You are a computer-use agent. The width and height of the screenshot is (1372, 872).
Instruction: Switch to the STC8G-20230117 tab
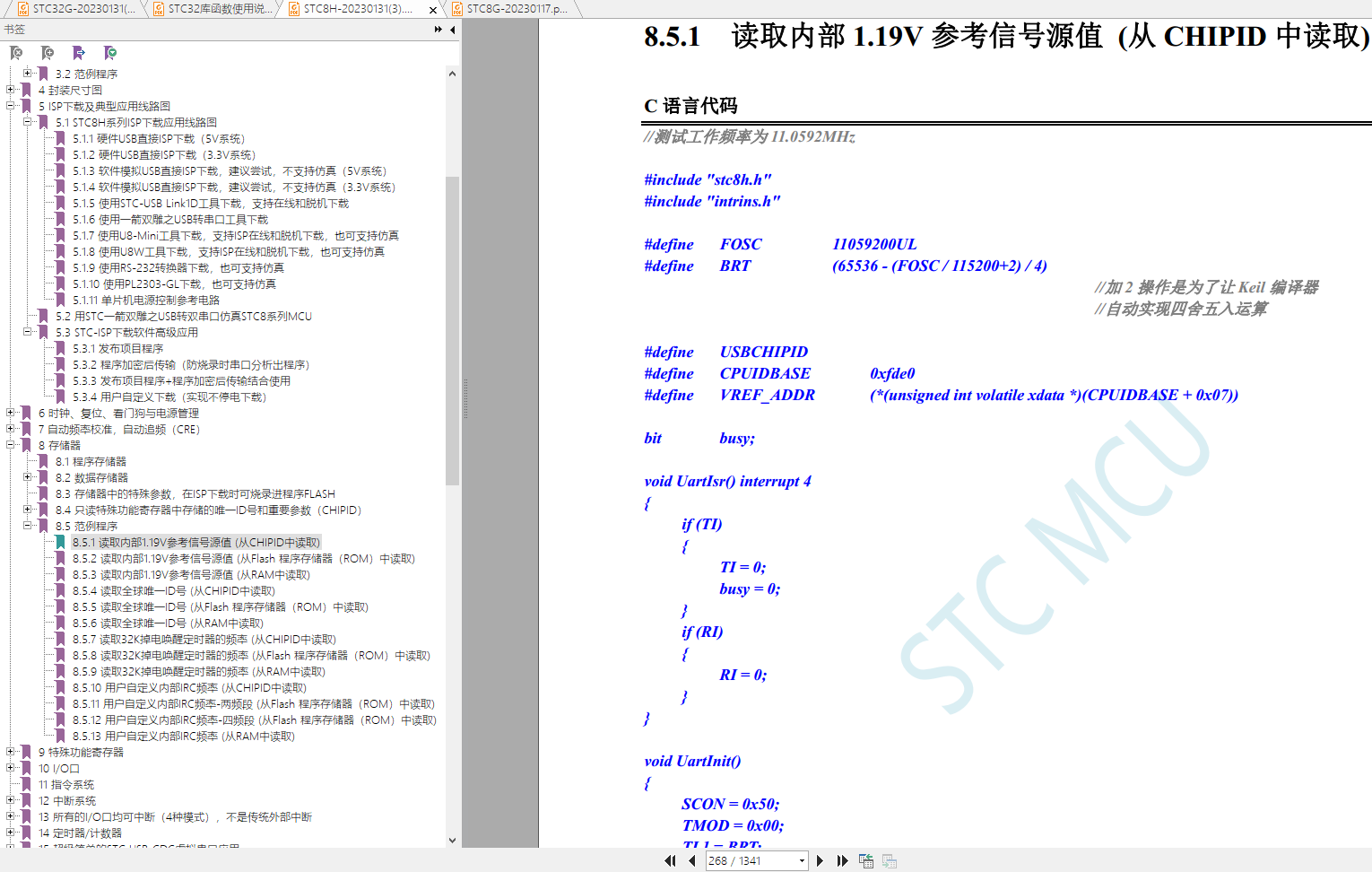tap(510, 9)
